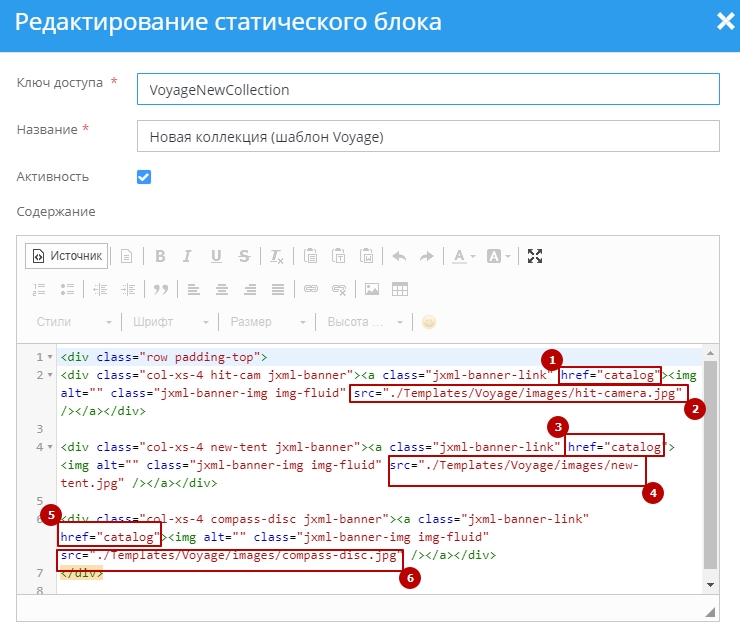Click the insert table icon
The image size is (740, 627).
(x=399, y=289)
